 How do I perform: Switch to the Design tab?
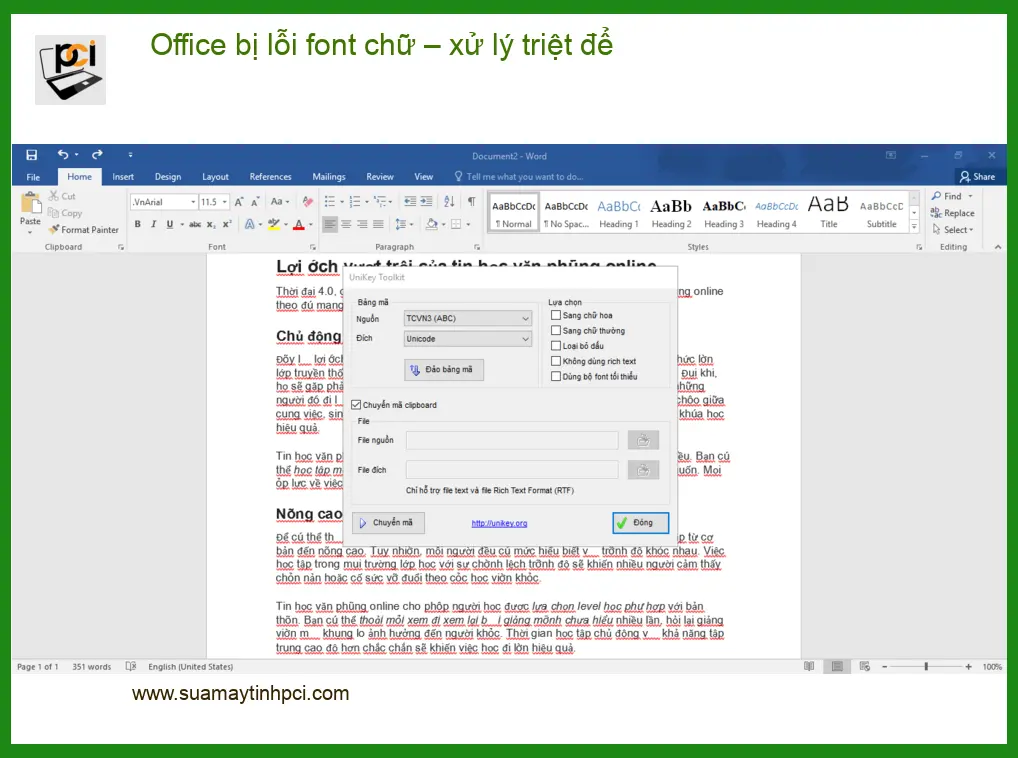tap(168, 177)
